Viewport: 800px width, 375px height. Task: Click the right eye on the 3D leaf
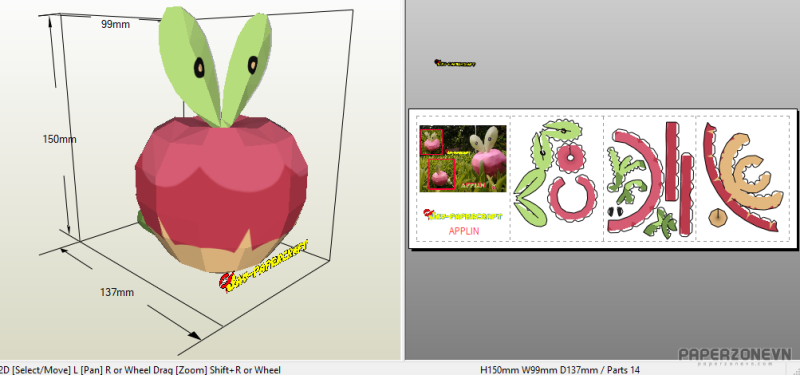(x=253, y=65)
